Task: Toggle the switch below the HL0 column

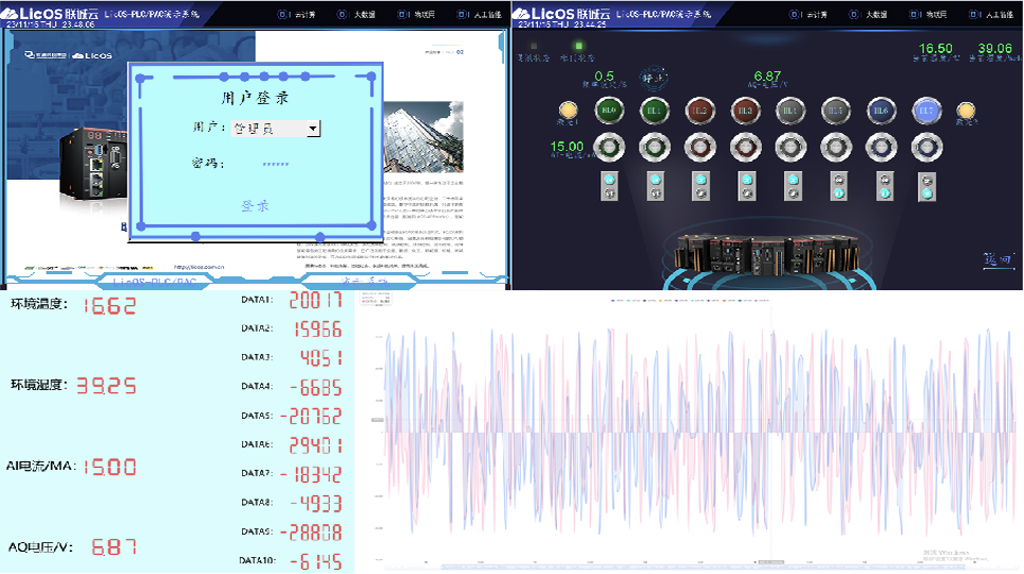Action: [608, 186]
